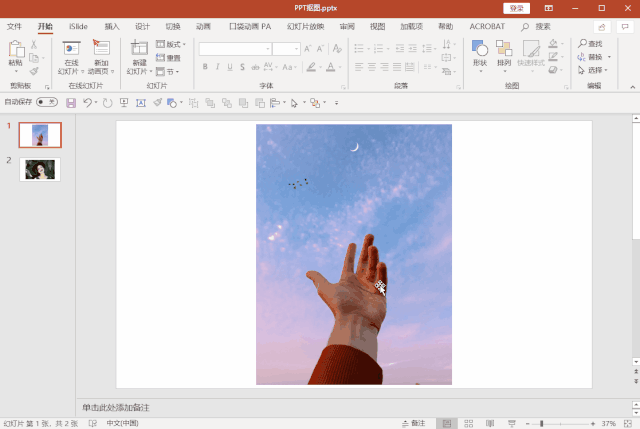This screenshot has width=640, height=429.
Task: Switch to slide sorter view icon
Action: tap(469, 423)
